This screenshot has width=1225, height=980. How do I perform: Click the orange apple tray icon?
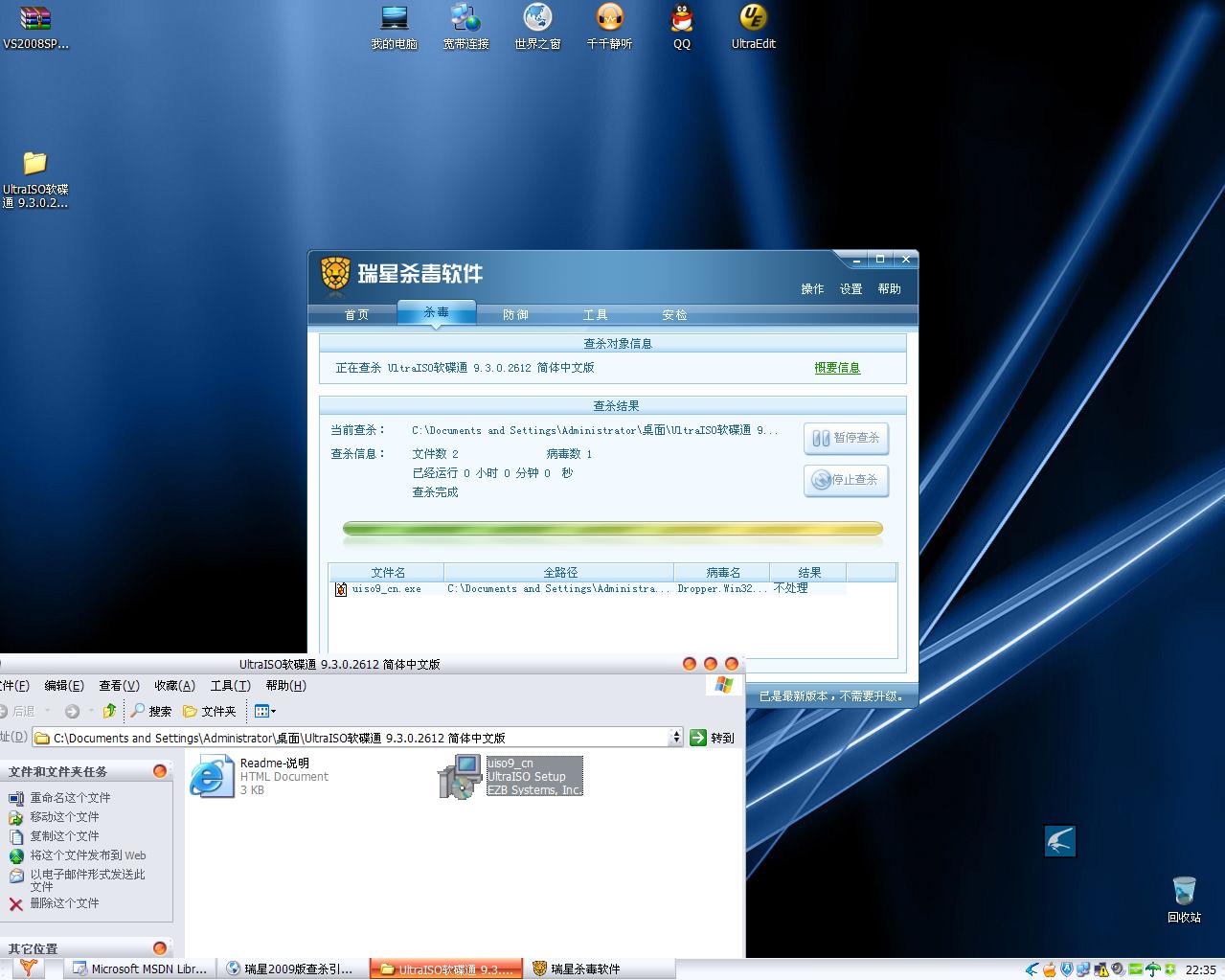[1049, 969]
